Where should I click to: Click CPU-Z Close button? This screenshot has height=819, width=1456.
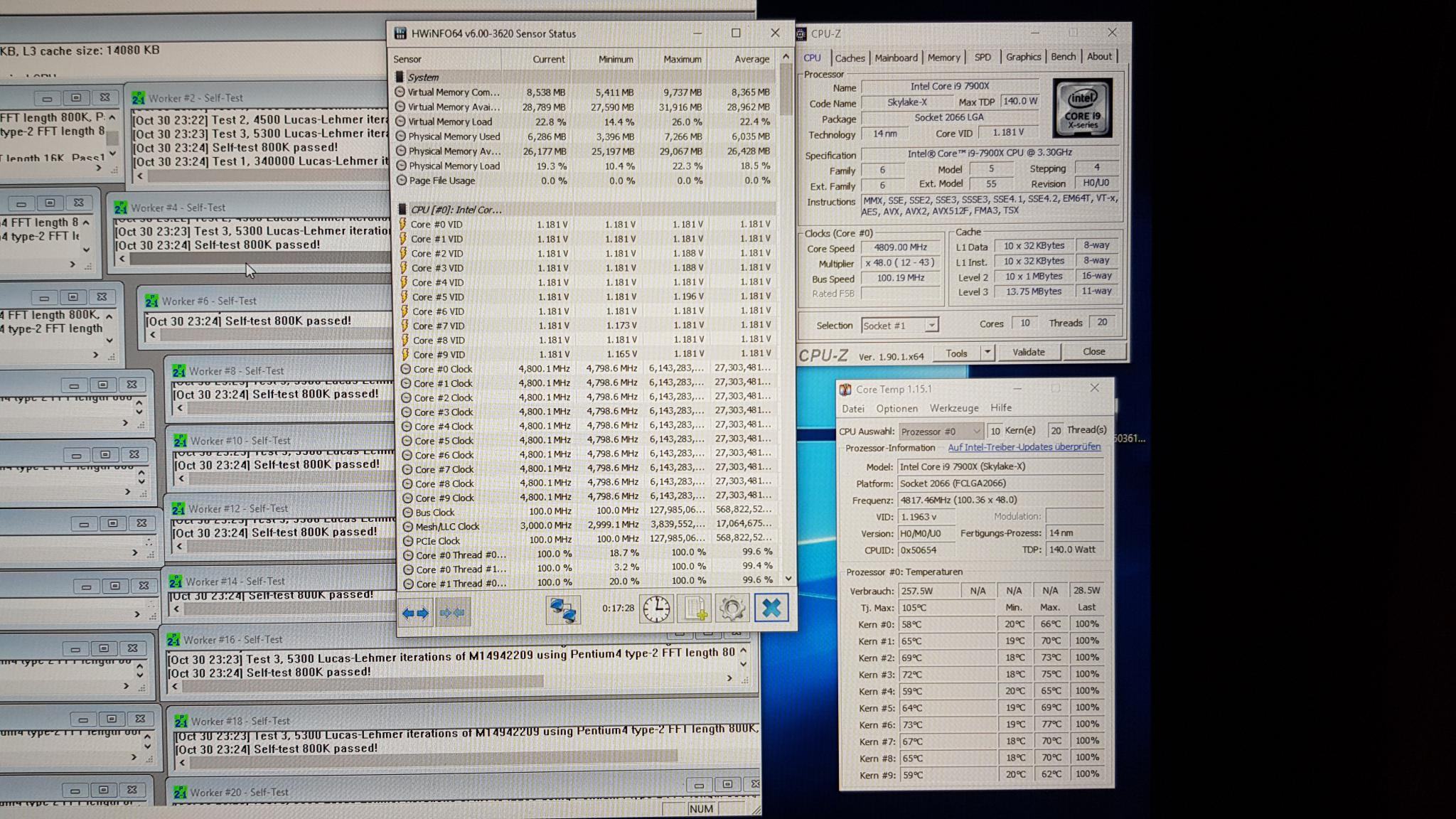[x=1093, y=352]
